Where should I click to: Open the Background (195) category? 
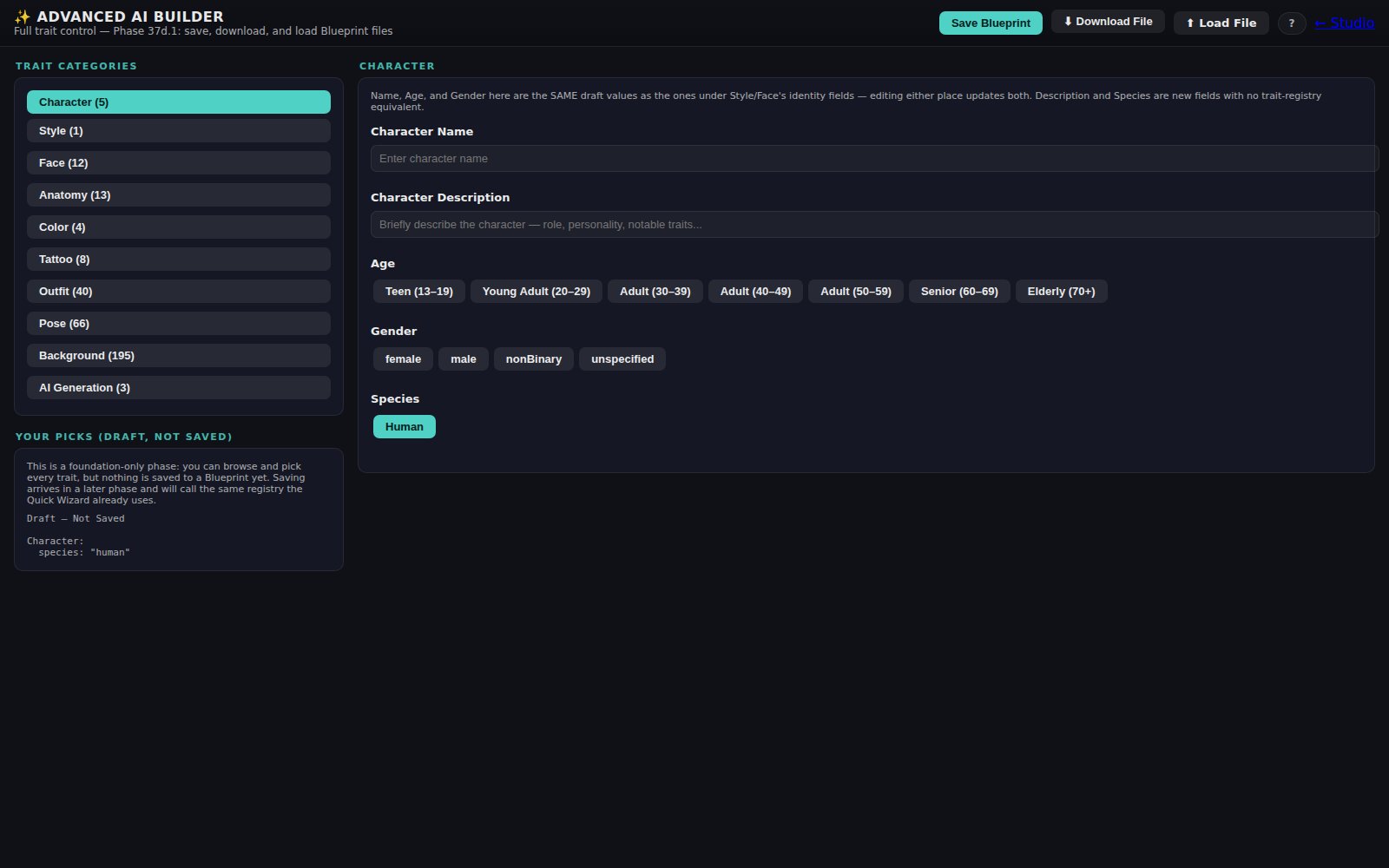click(179, 356)
